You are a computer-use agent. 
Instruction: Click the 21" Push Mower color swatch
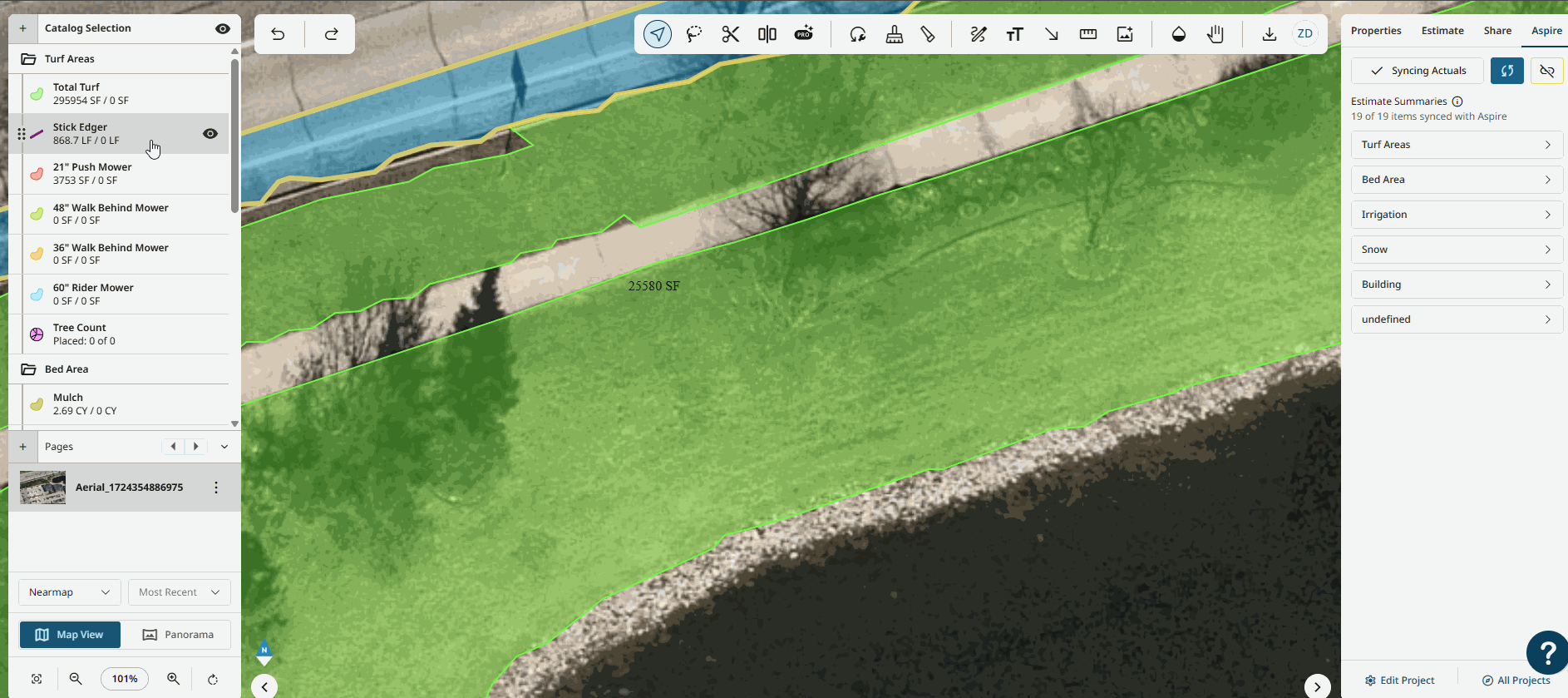37,174
